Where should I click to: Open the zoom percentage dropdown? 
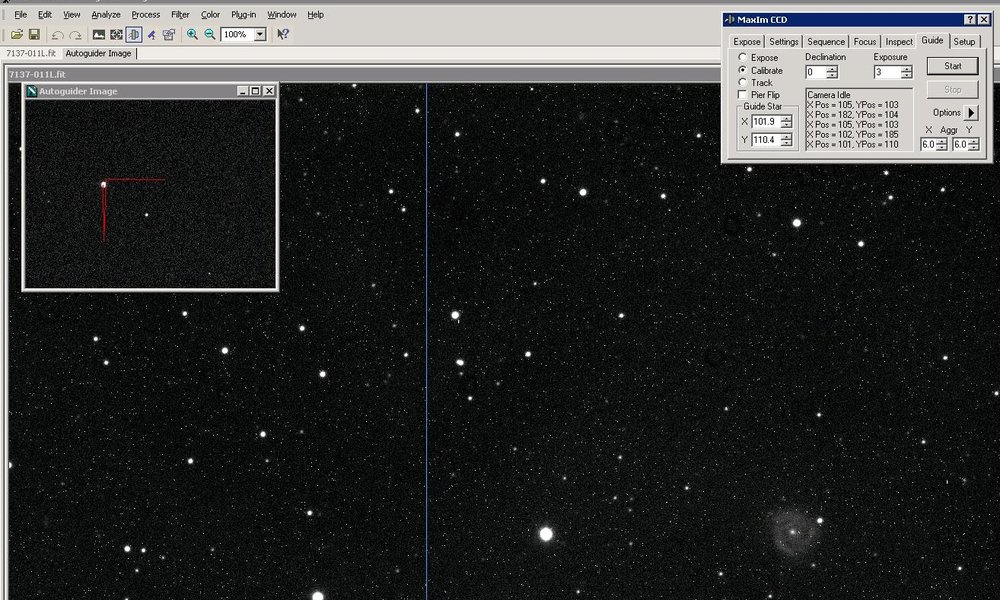260,34
